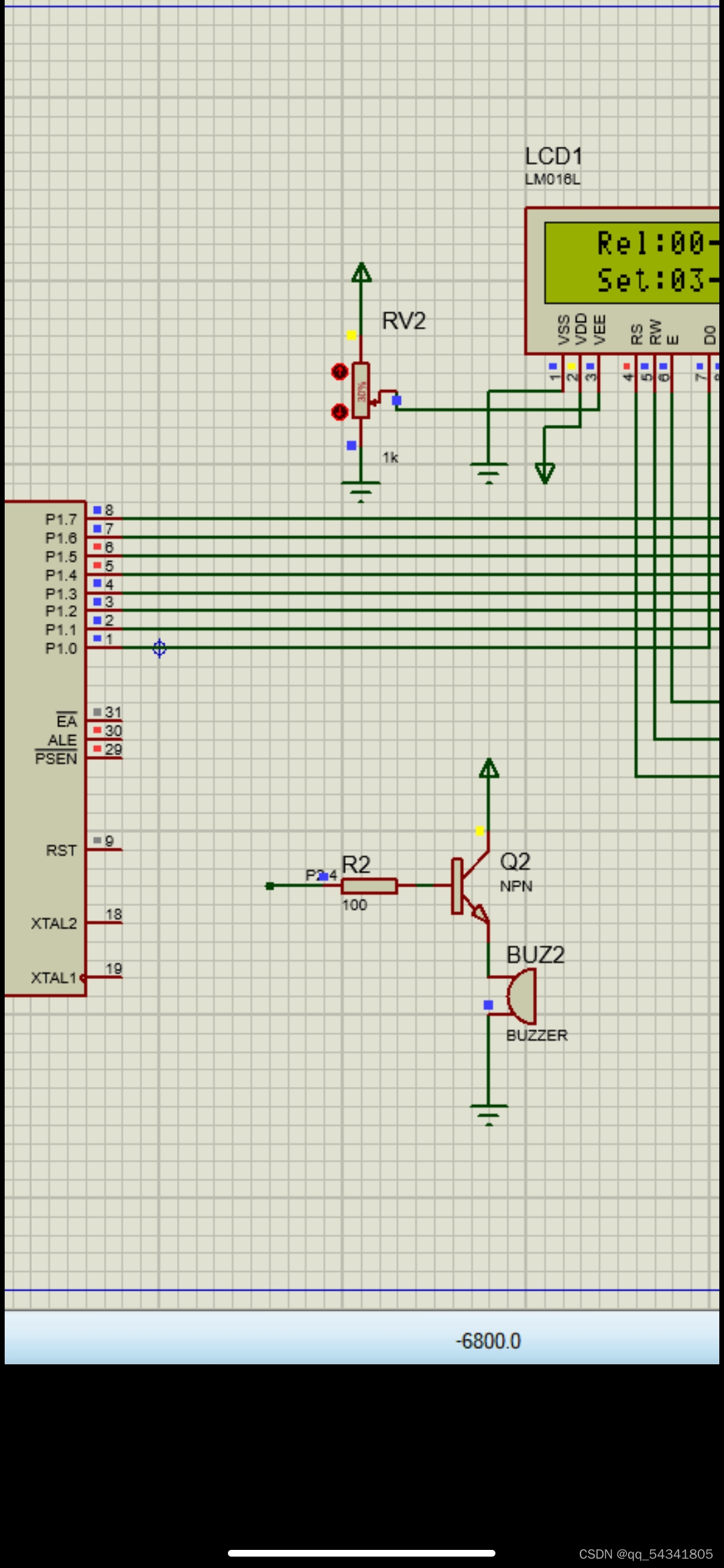The image size is (724, 1568).
Task: Click the NPN label under Q2
Action: 516,887
